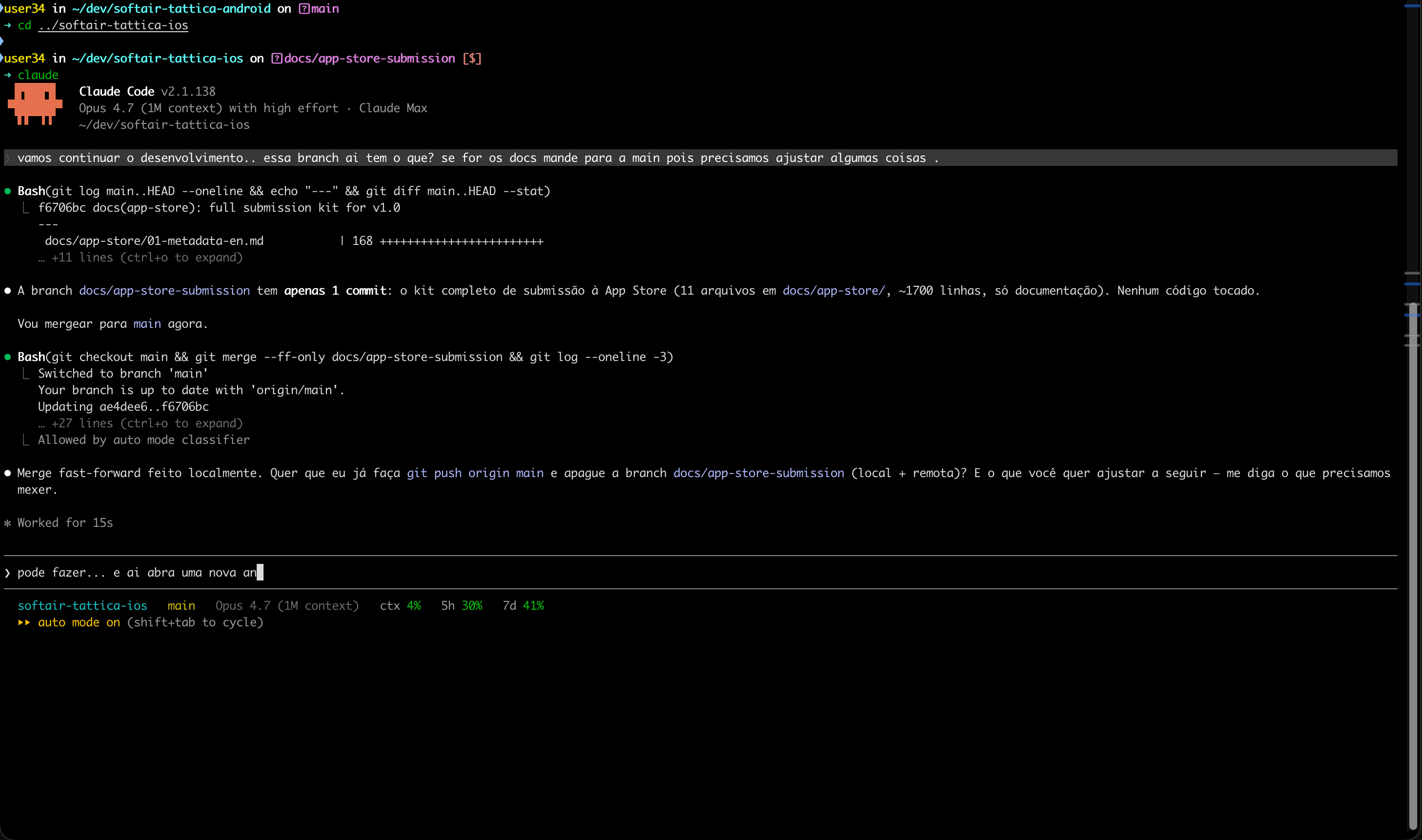
Task: Click yellow 'main' branch in status line
Action: point(181,605)
